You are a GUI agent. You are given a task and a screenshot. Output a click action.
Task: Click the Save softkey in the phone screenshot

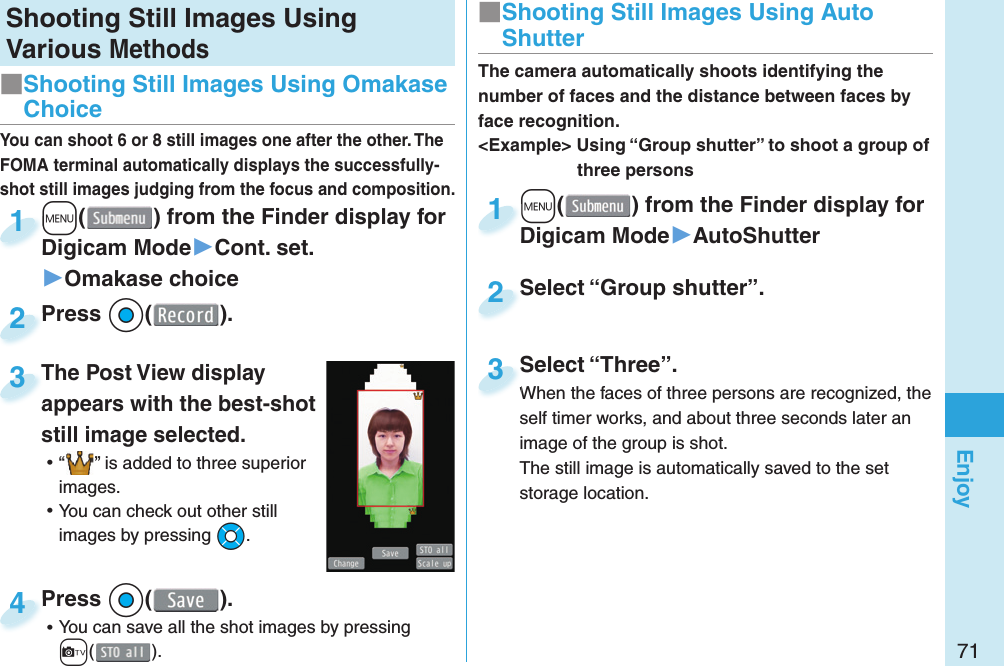[x=390, y=553]
